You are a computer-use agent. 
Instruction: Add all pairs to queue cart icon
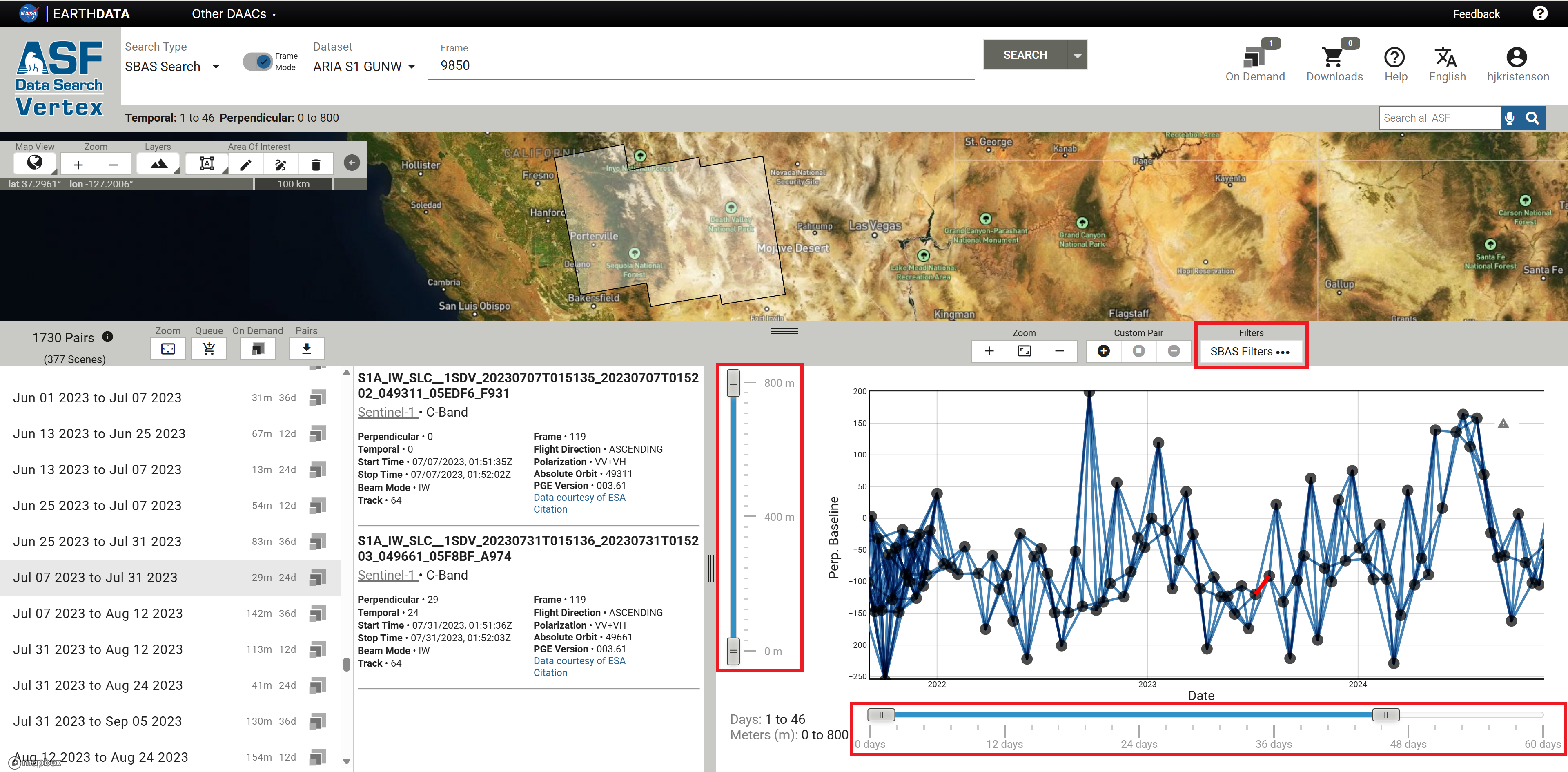point(209,349)
